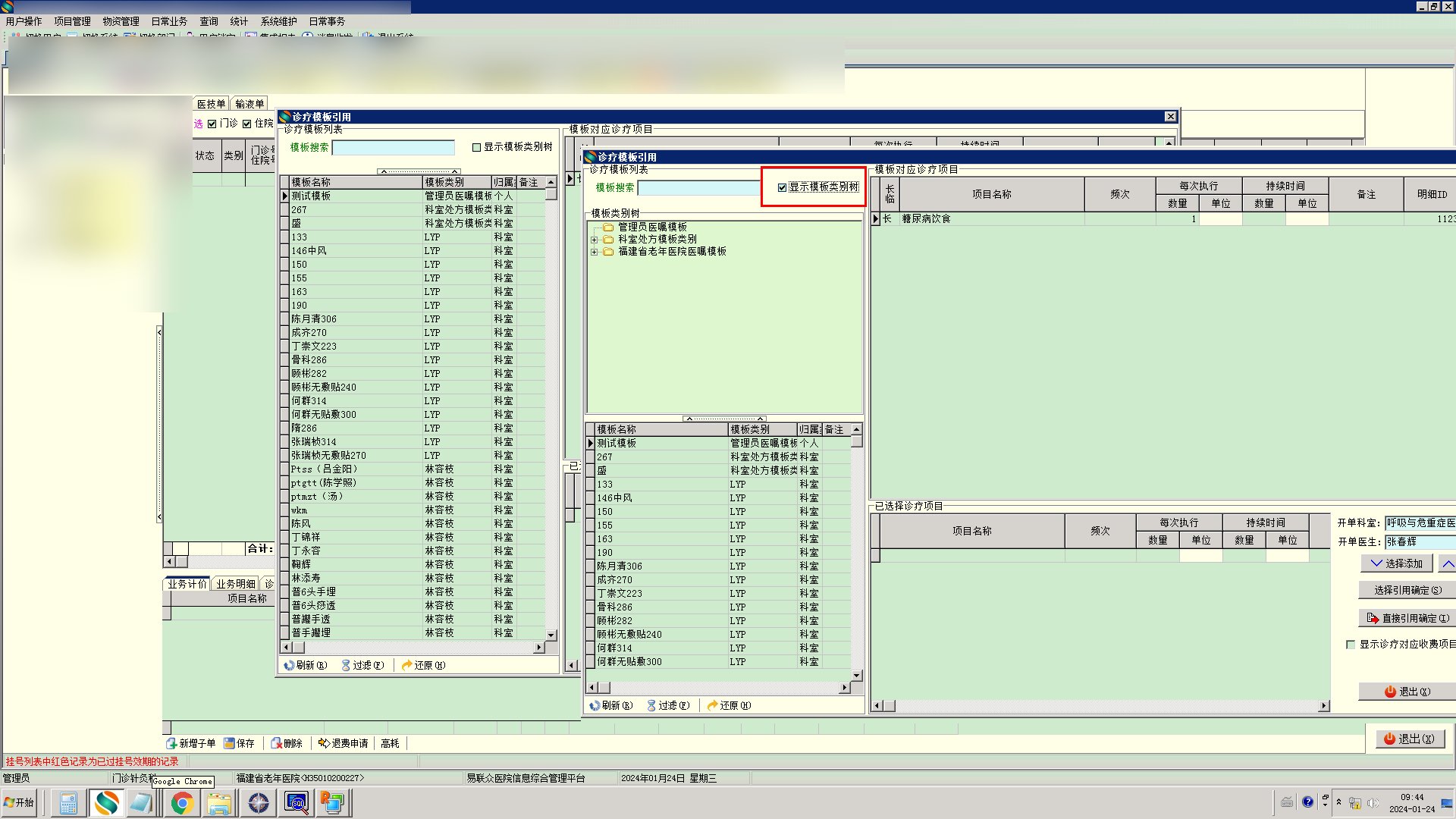Click the 新增子单 add icon

pos(171,743)
